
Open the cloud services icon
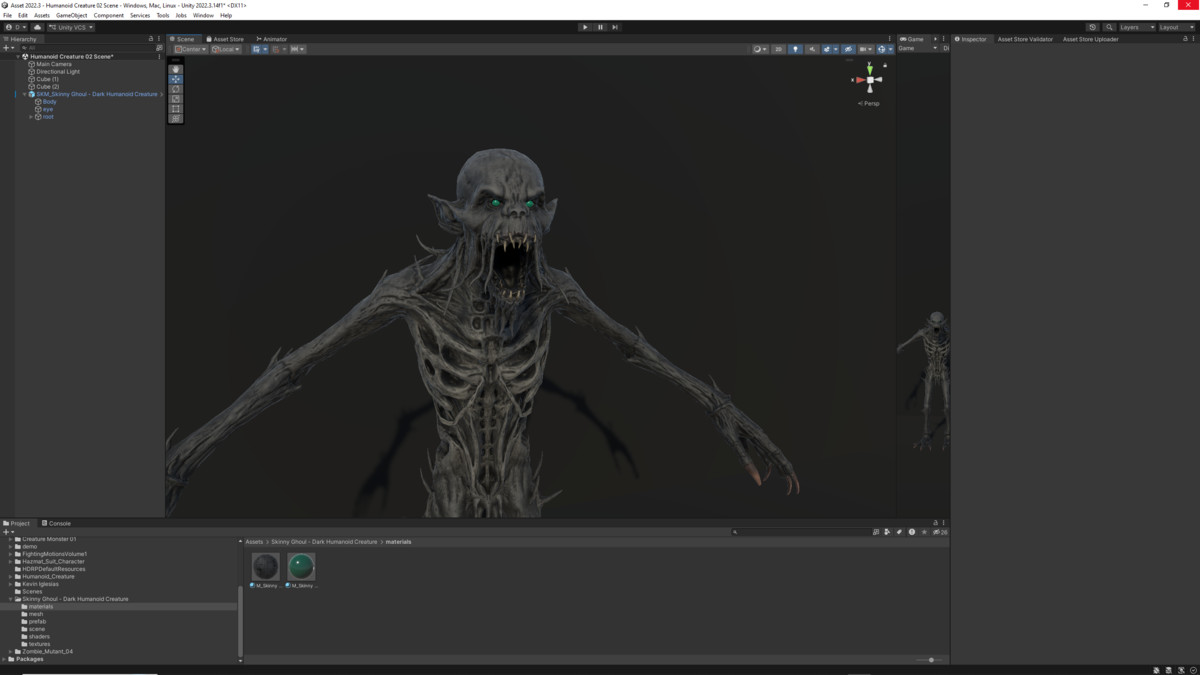(37, 27)
